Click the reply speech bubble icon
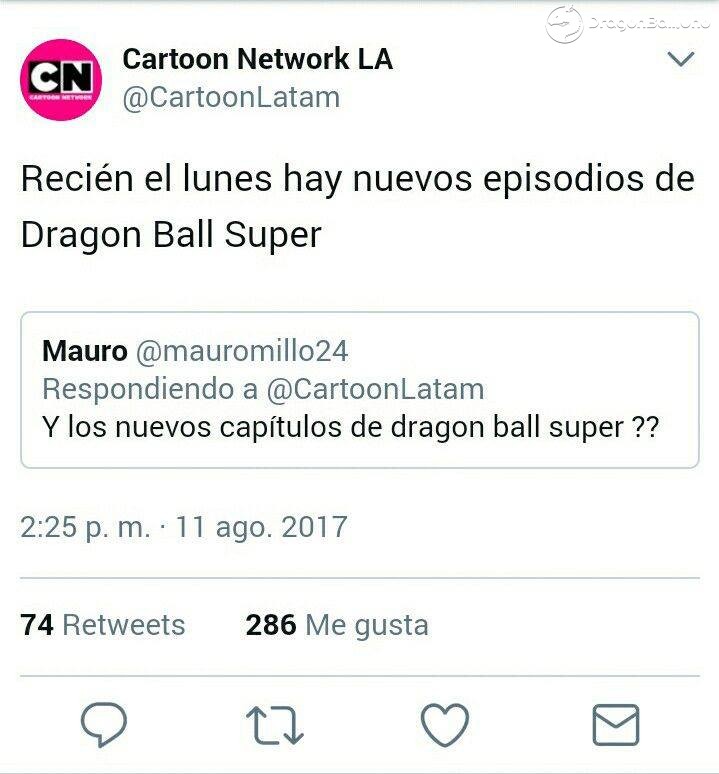The height and width of the screenshot is (774, 719). click(x=104, y=723)
